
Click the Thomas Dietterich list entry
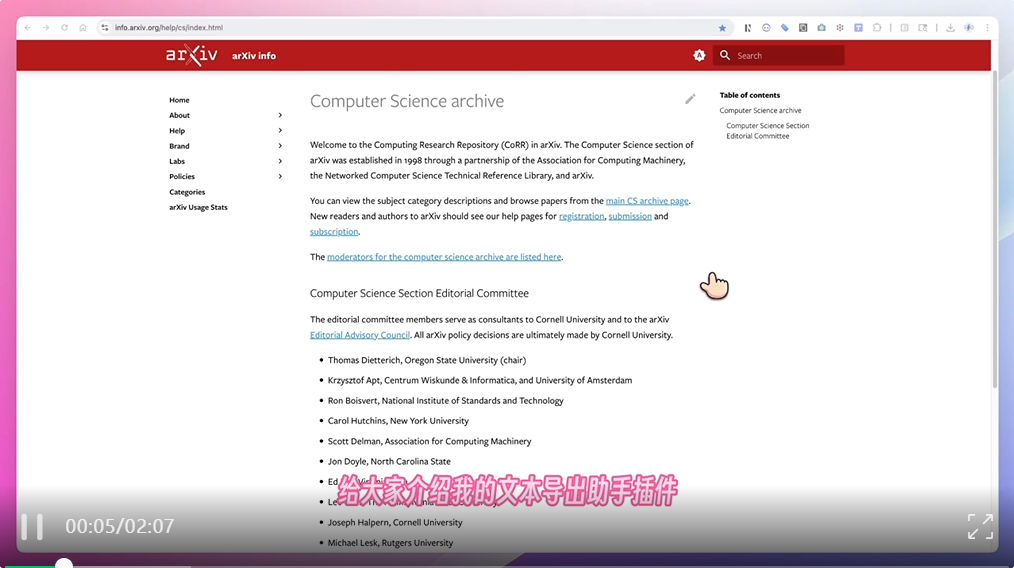(x=427, y=360)
